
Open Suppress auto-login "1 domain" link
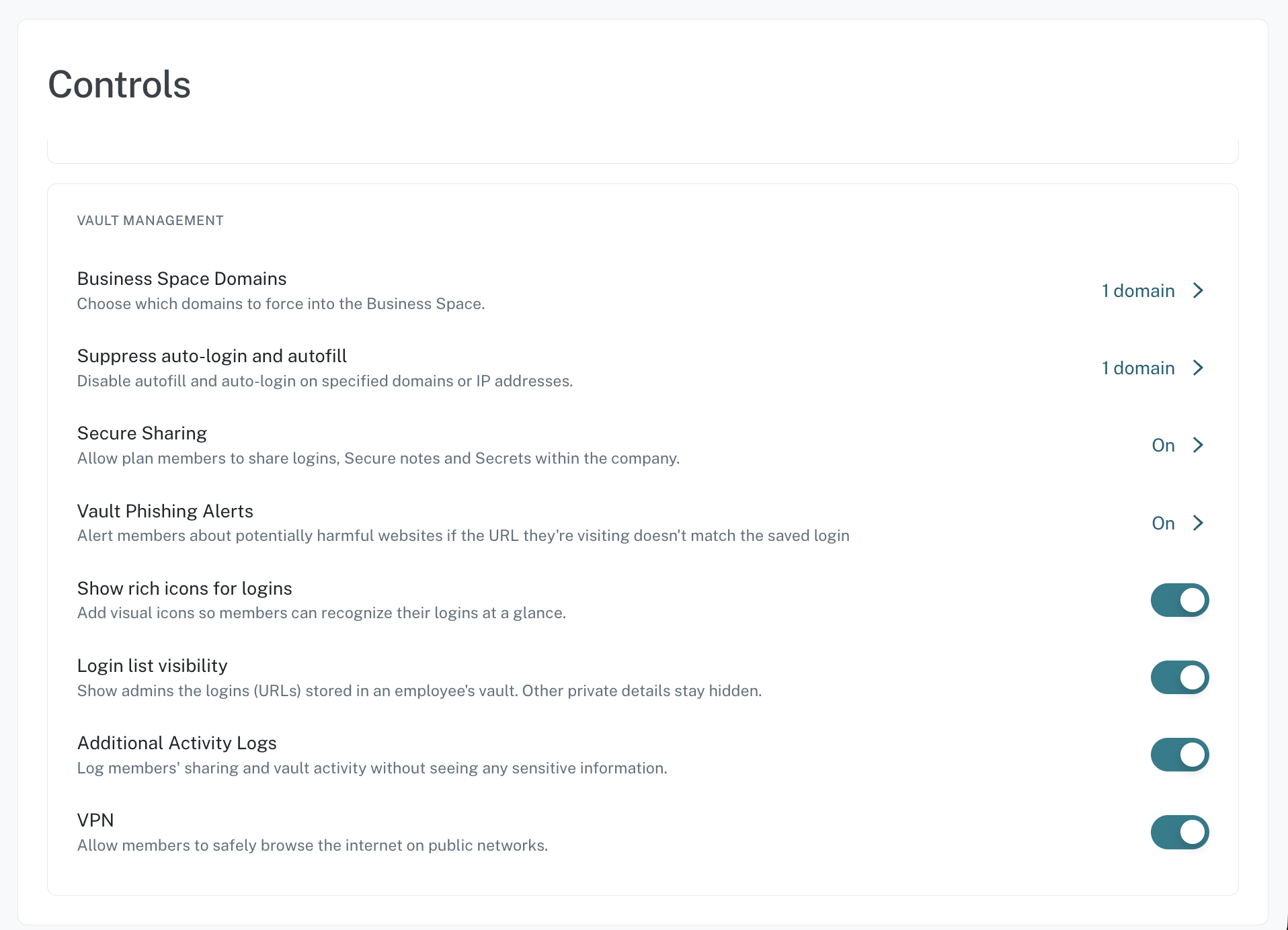[1138, 368]
